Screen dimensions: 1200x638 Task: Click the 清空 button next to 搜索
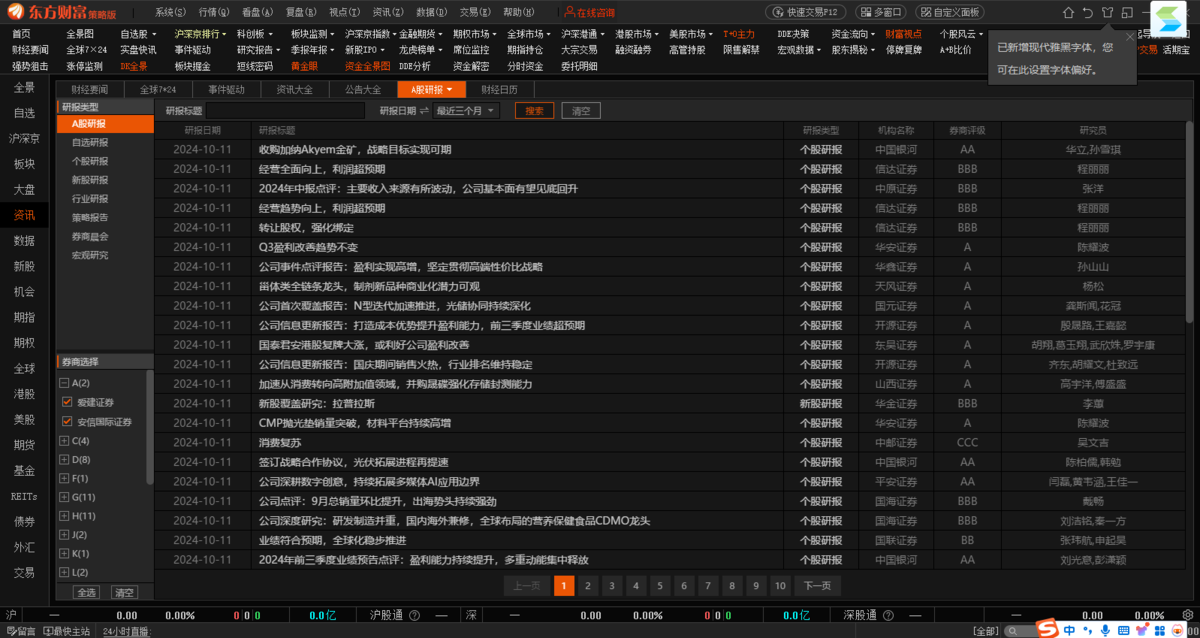click(x=580, y=110)
